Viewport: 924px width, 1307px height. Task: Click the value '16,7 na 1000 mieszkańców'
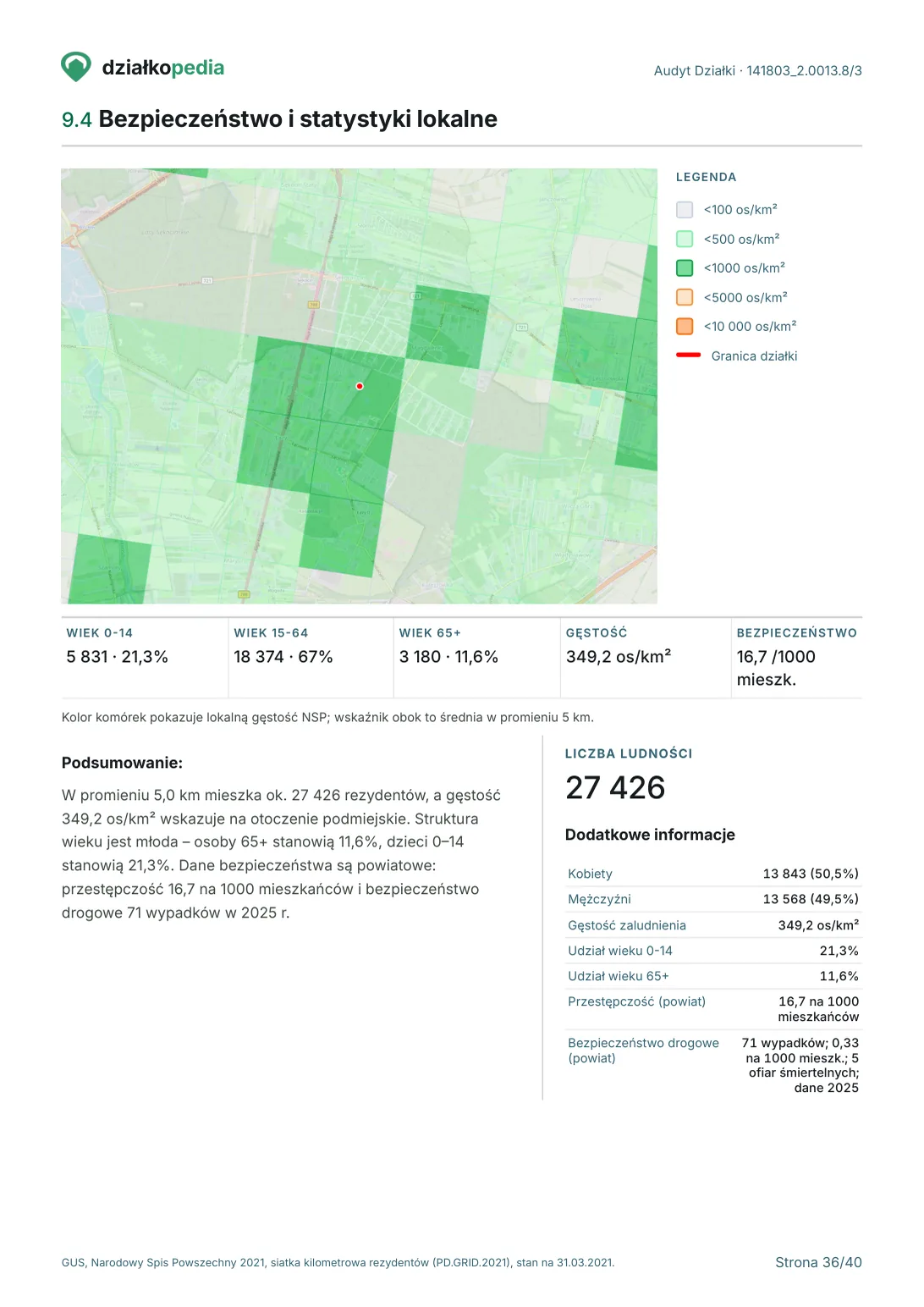[818, 1009]
